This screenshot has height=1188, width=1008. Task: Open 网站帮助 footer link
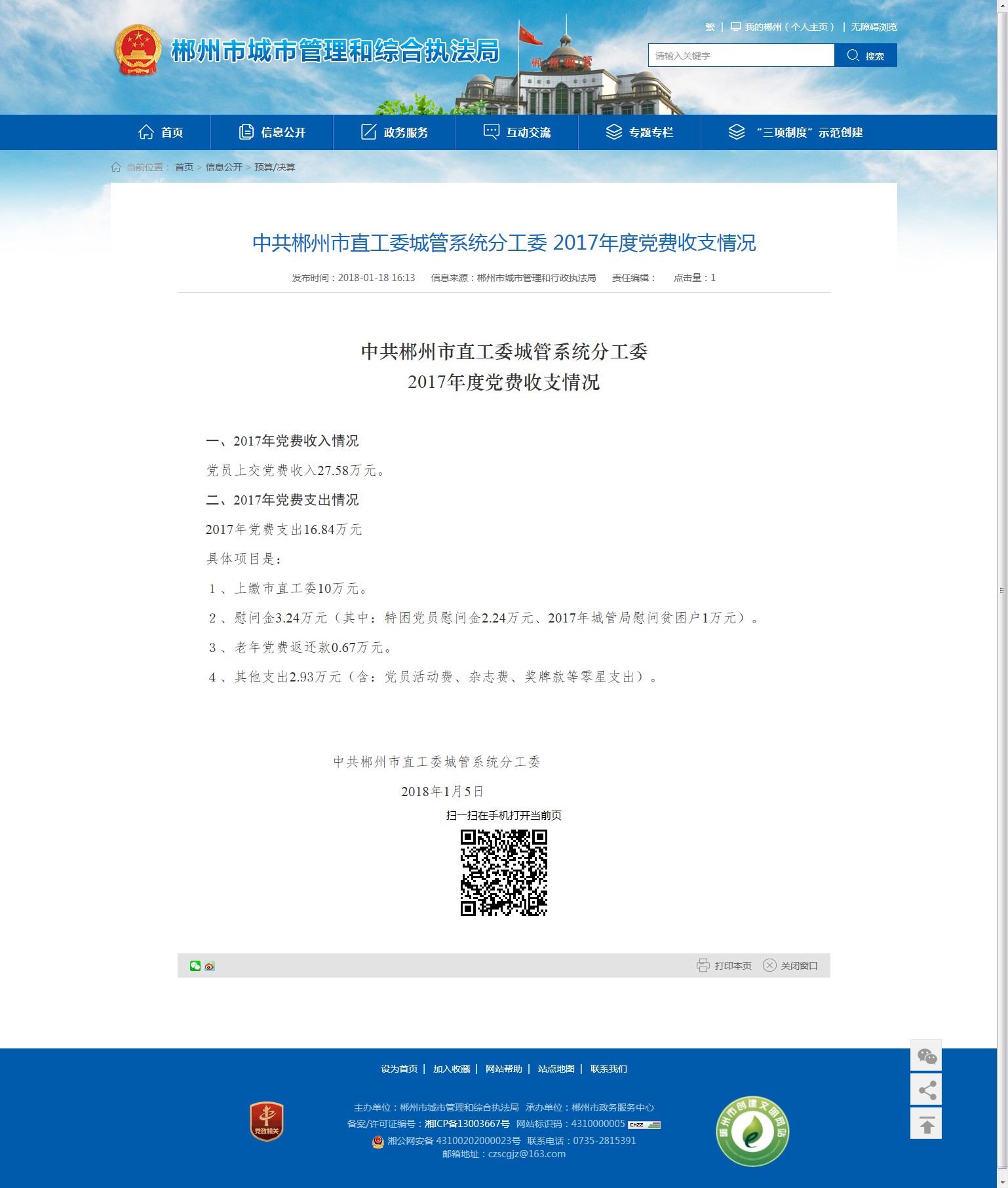[x=504, y=1069]
